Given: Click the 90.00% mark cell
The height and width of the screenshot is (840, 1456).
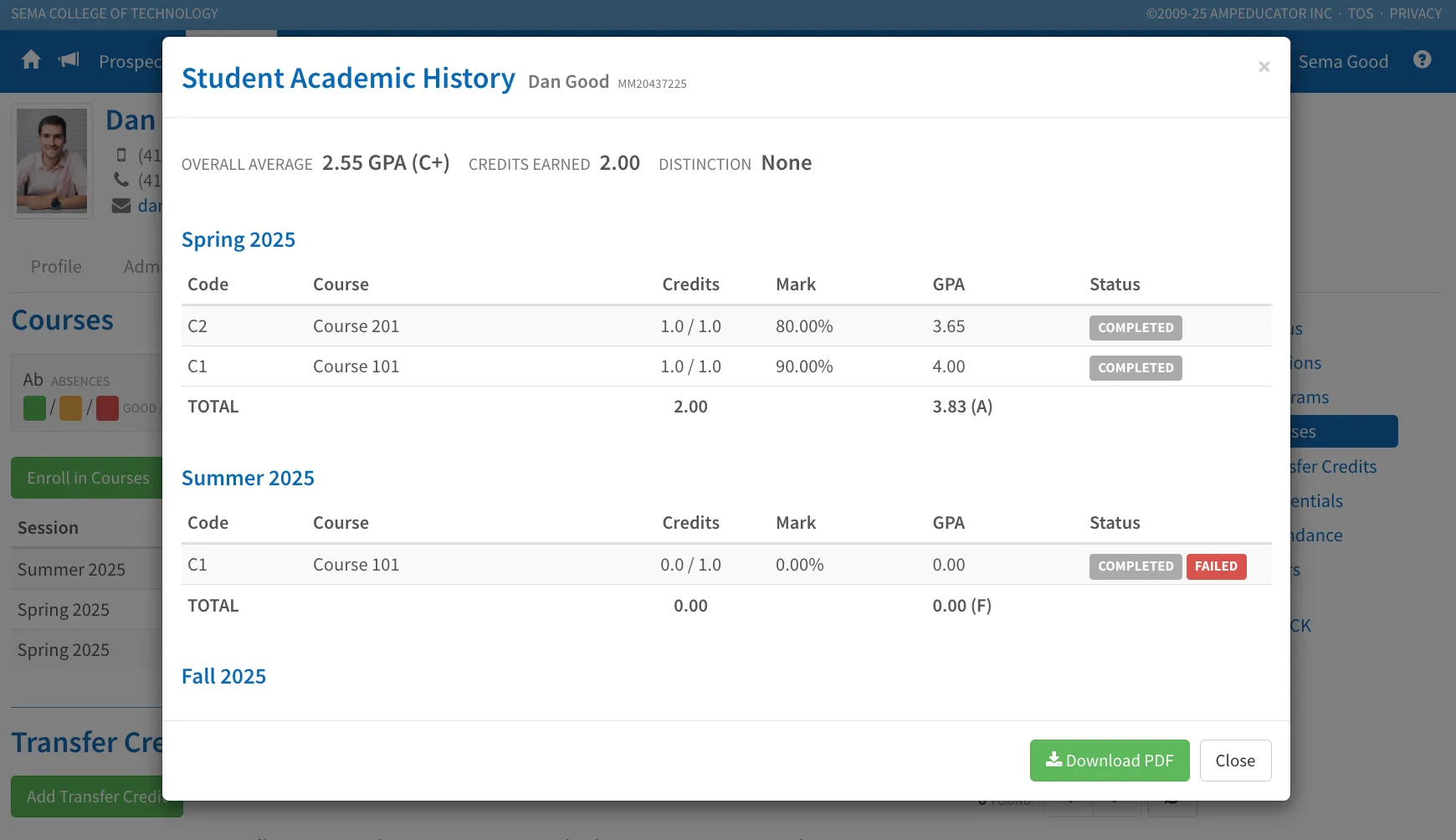Looking at the screenshot, I should (804, 366).
